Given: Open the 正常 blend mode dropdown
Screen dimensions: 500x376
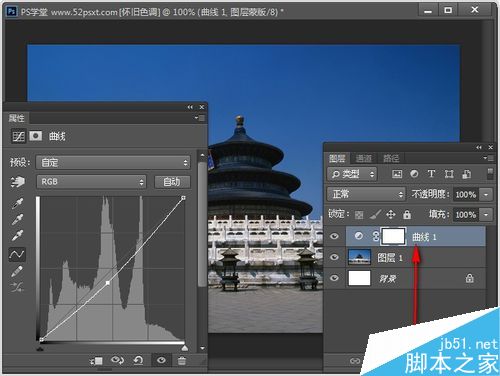Looking at the screenshot, I should click(x=366, y=194).
